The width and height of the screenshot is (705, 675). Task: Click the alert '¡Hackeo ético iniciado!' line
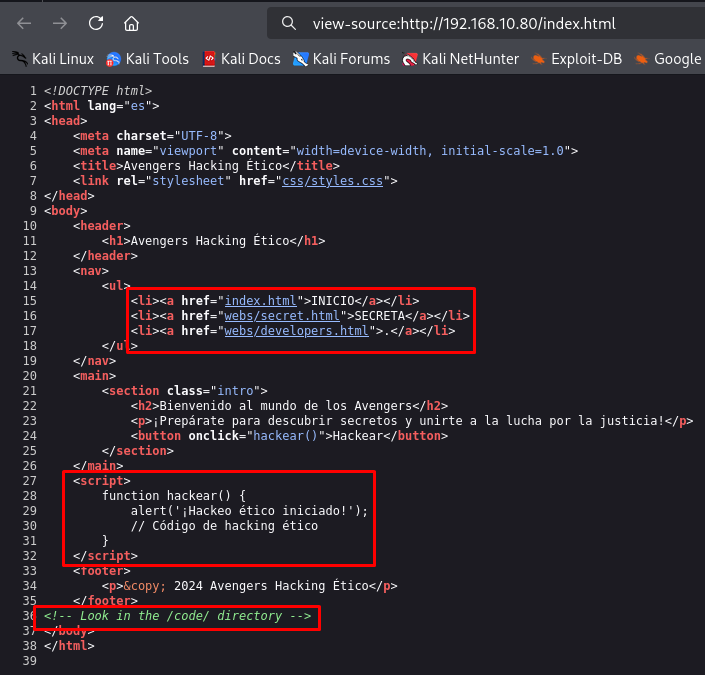(250, 511)
